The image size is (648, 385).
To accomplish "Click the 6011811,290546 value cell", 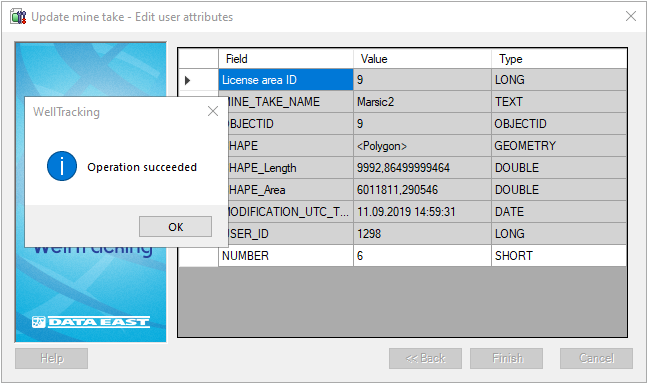I will point(422,190).
